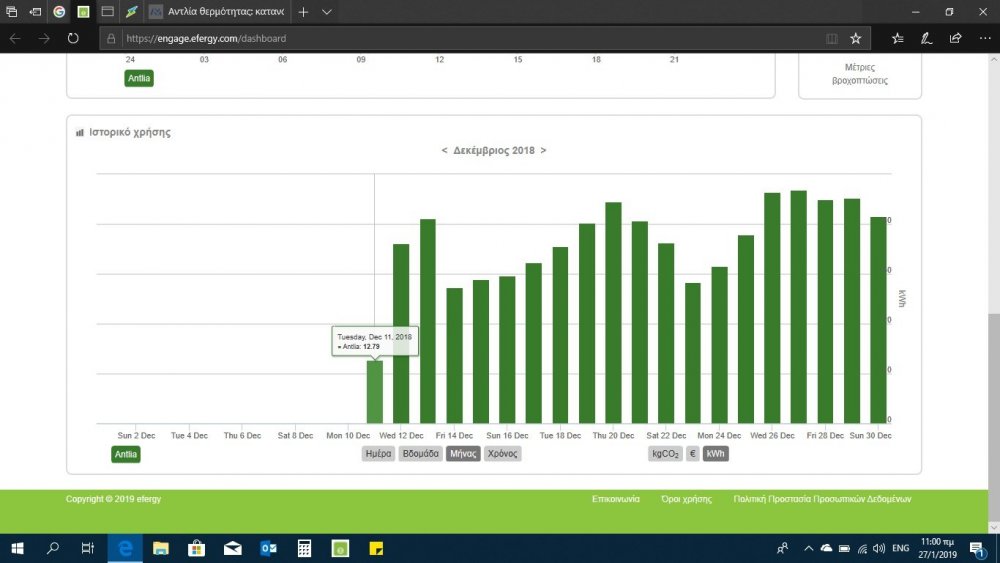This screenshot has height=563, width=1000.
Task: Add page to favorites with star icon
Action: point(855,38)
